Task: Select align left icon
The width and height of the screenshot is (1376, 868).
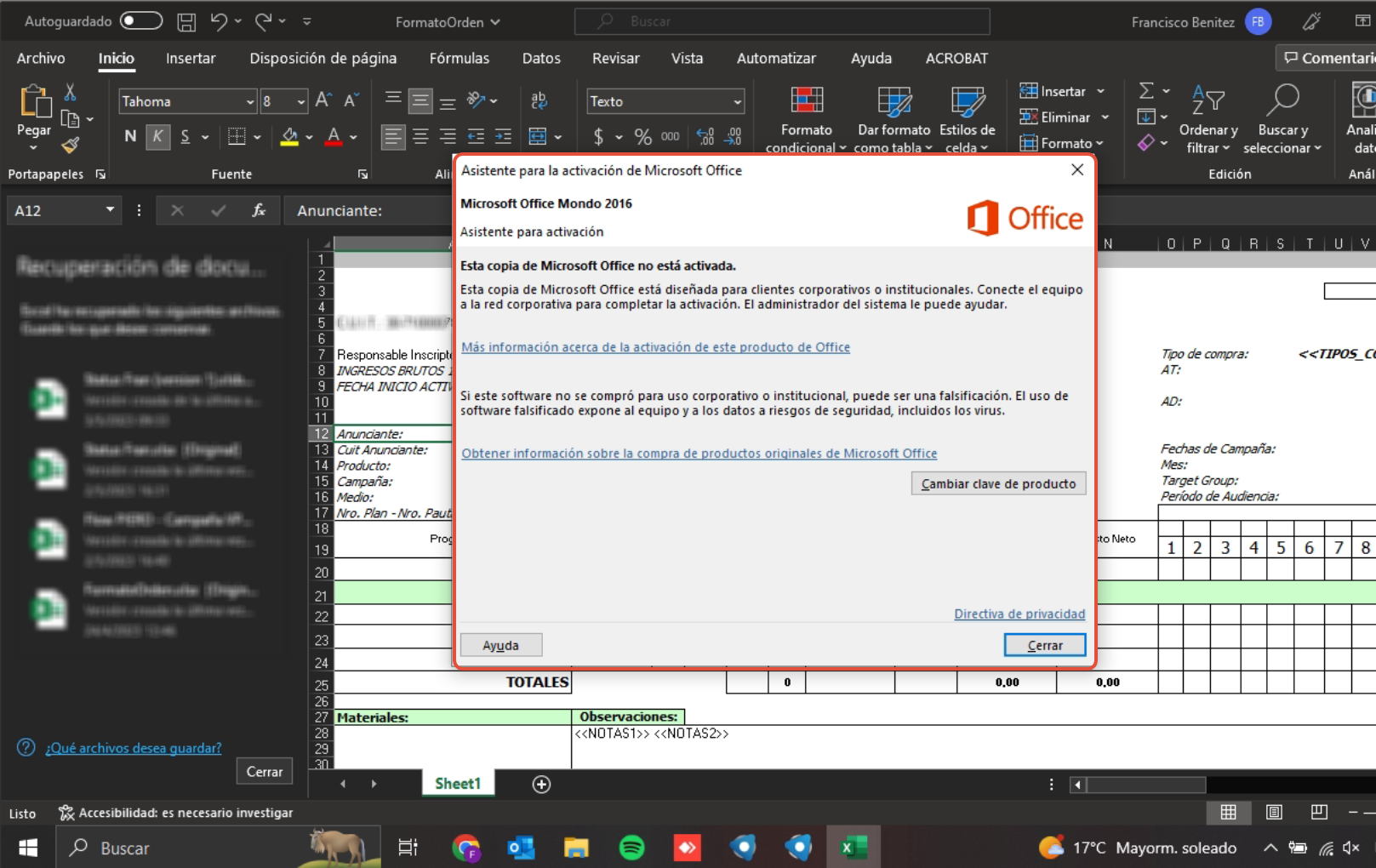Action: click(x=392, y=136)
